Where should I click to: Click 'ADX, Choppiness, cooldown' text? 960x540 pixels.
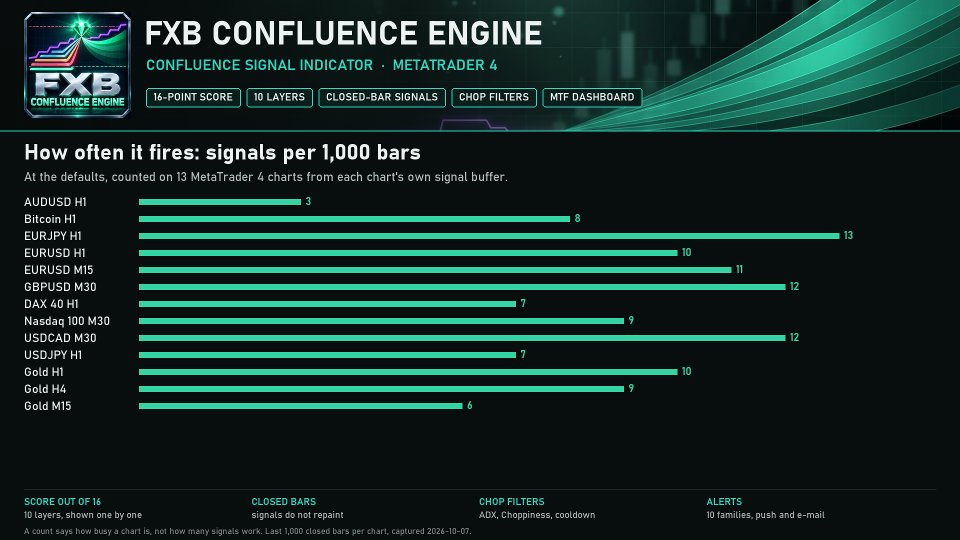pyautogui.click(x=537, y=515)
